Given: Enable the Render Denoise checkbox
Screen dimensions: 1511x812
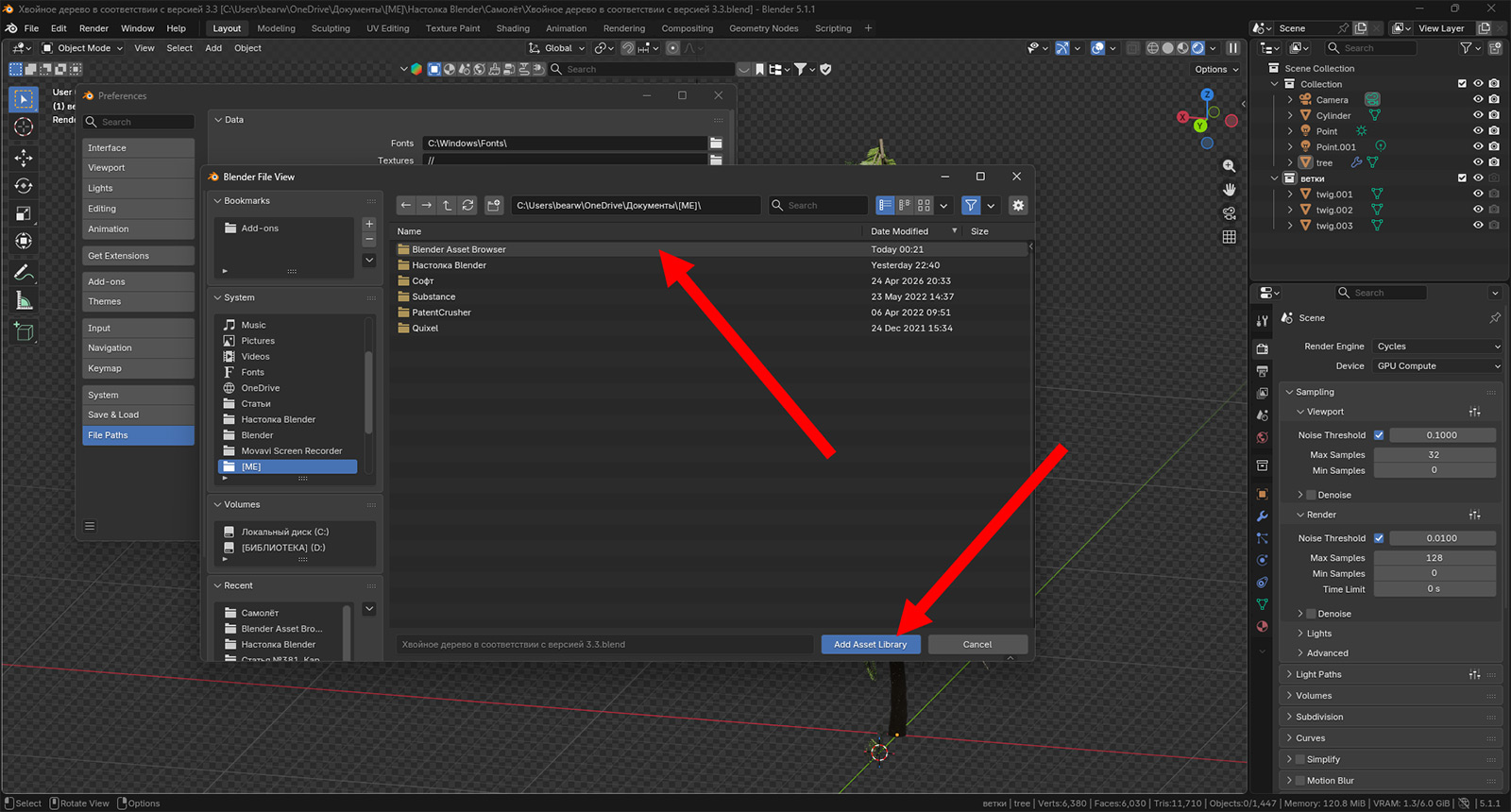Looking at the screenshot, I should [x=1311, y=614].
